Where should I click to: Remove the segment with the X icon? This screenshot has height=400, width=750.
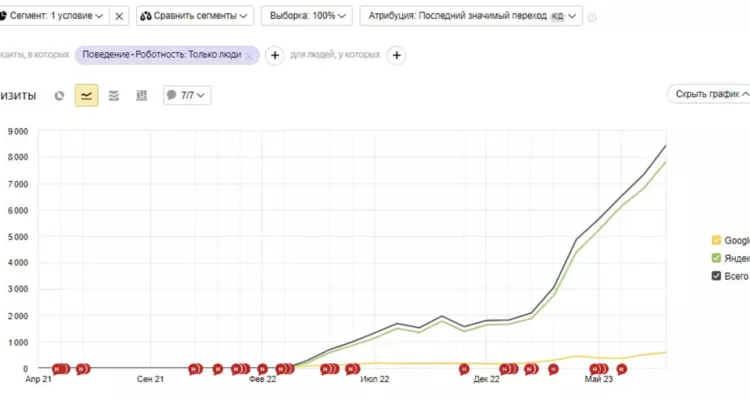(x=119, y=16)
